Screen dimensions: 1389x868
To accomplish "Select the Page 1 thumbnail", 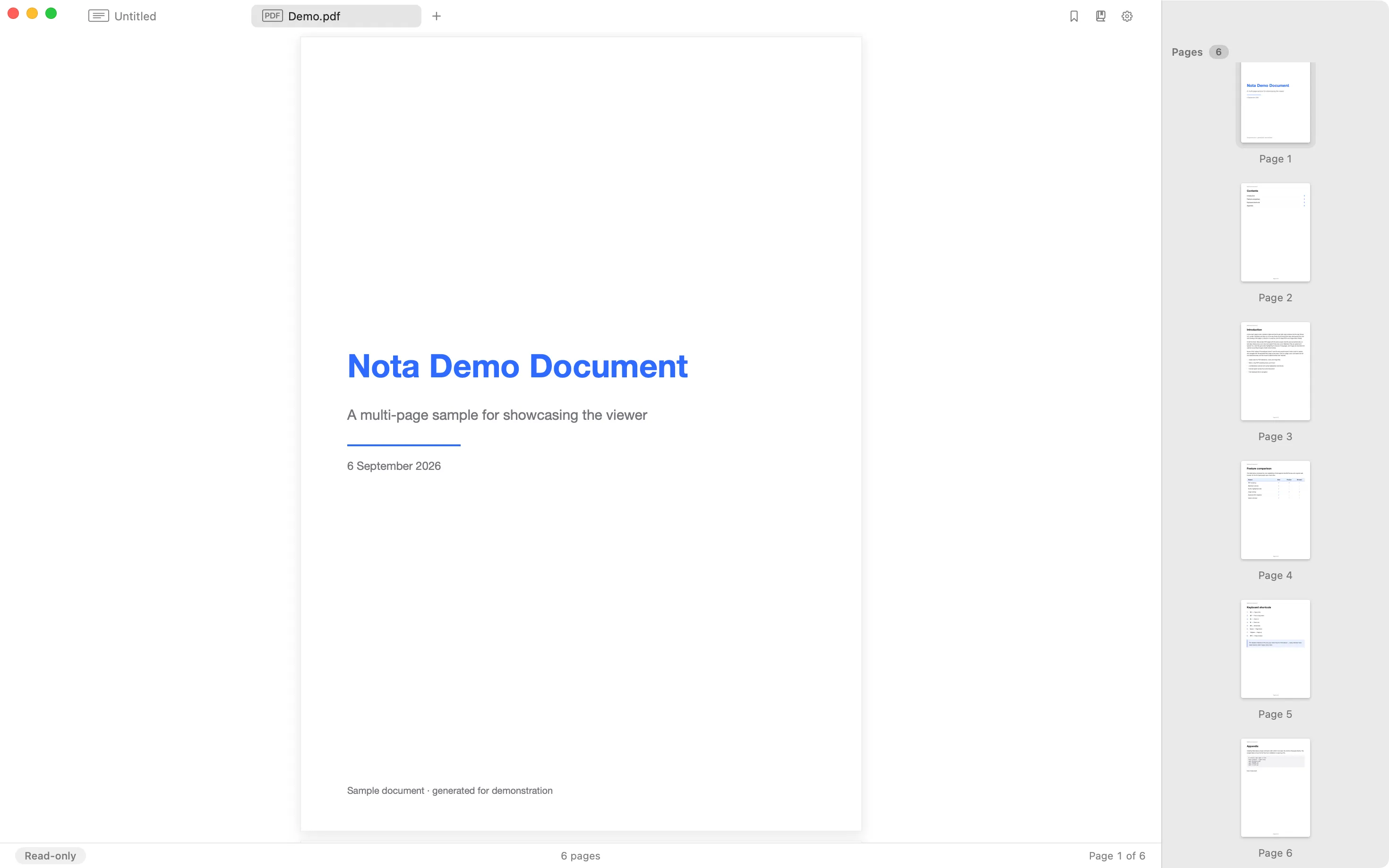I will coord(1275,102).
